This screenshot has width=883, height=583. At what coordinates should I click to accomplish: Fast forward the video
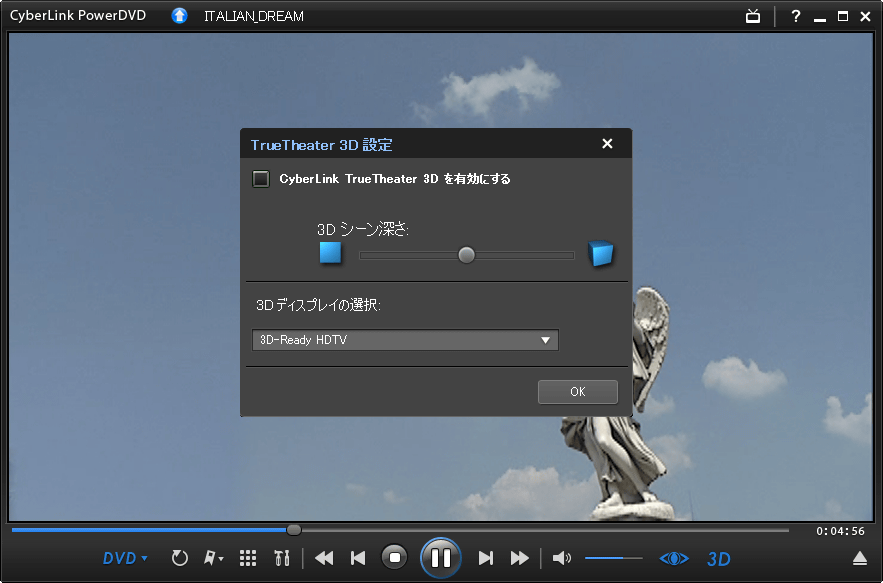pyautogui.click(x=520, y=558)
